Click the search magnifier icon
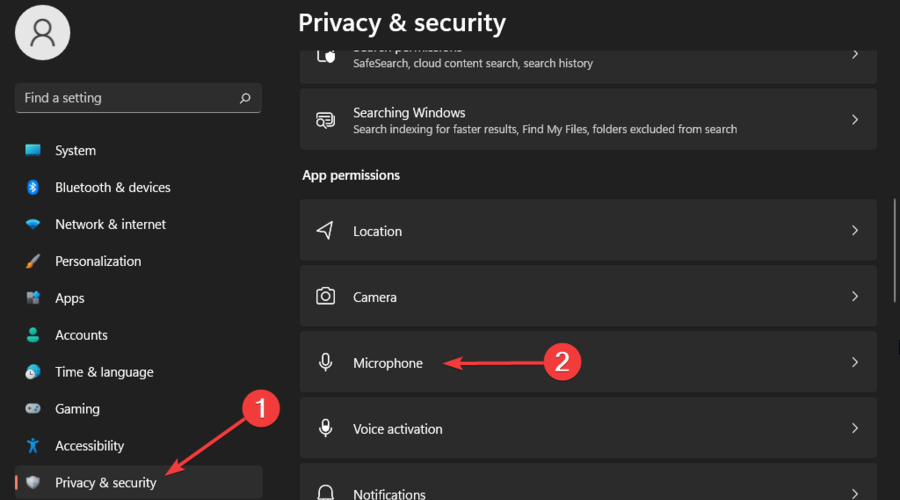 pyautogui.click(x=245, y=98)
